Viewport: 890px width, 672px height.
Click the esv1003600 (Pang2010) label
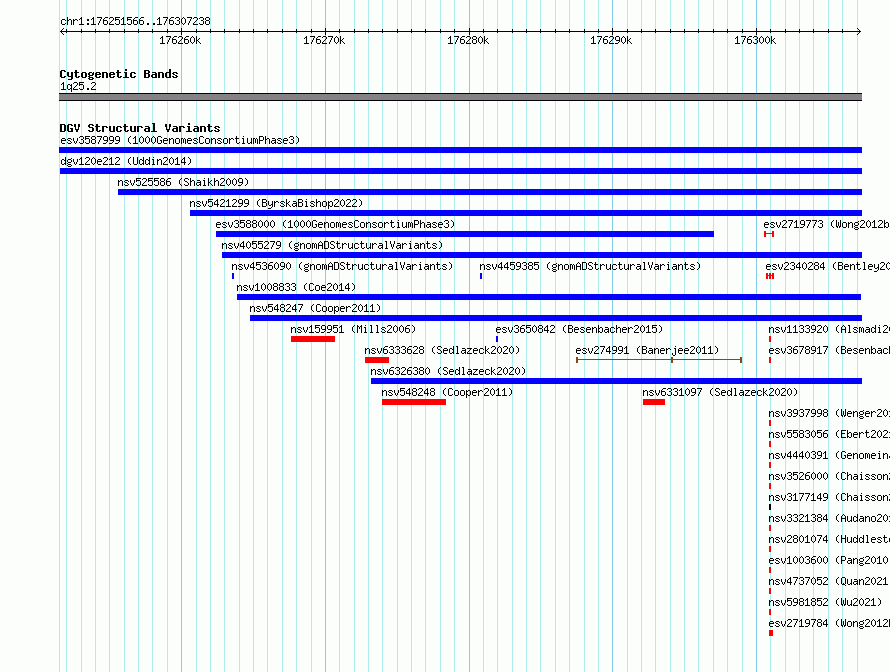point(829,560)
